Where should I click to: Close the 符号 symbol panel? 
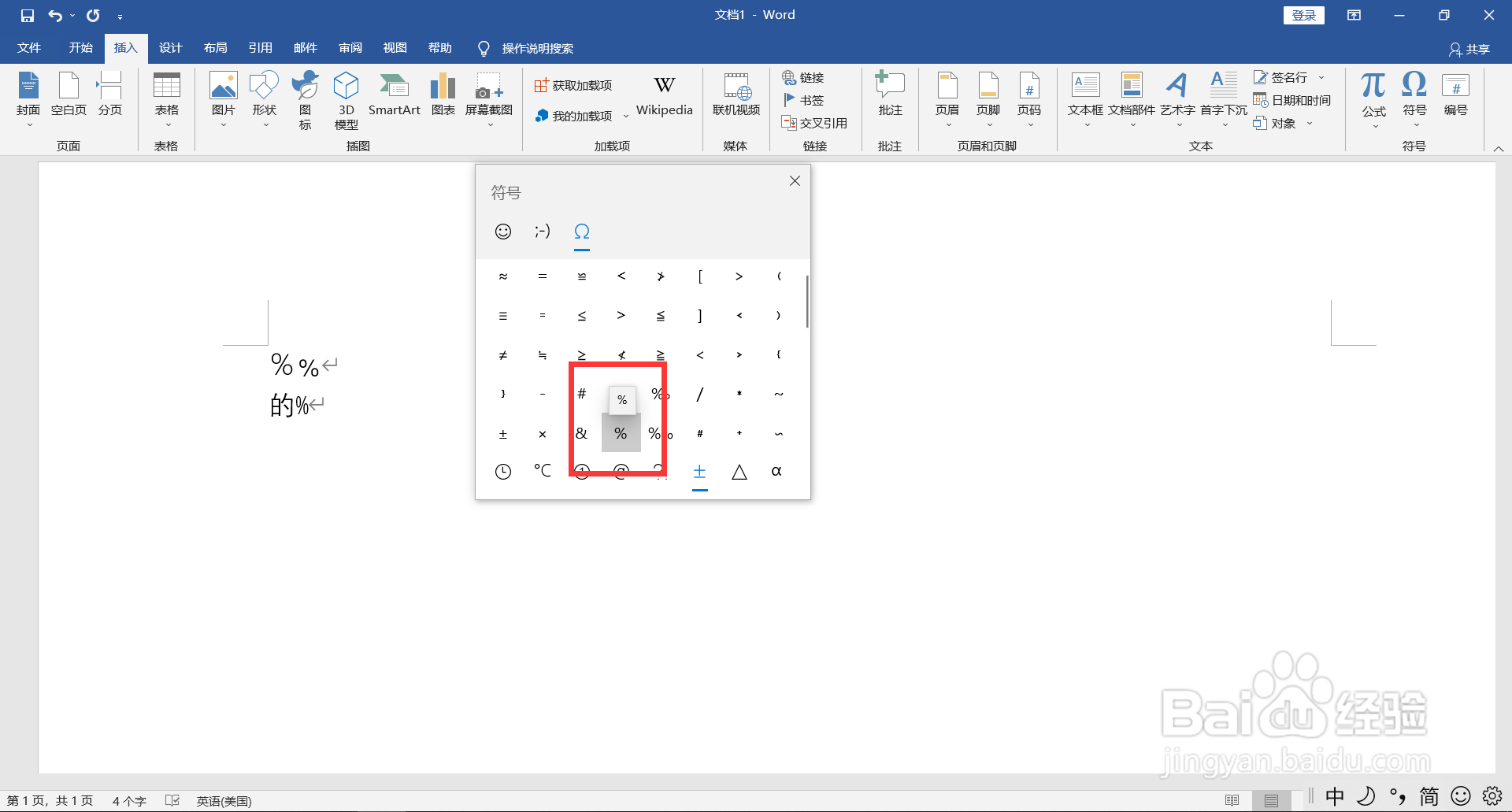(795, 180)
